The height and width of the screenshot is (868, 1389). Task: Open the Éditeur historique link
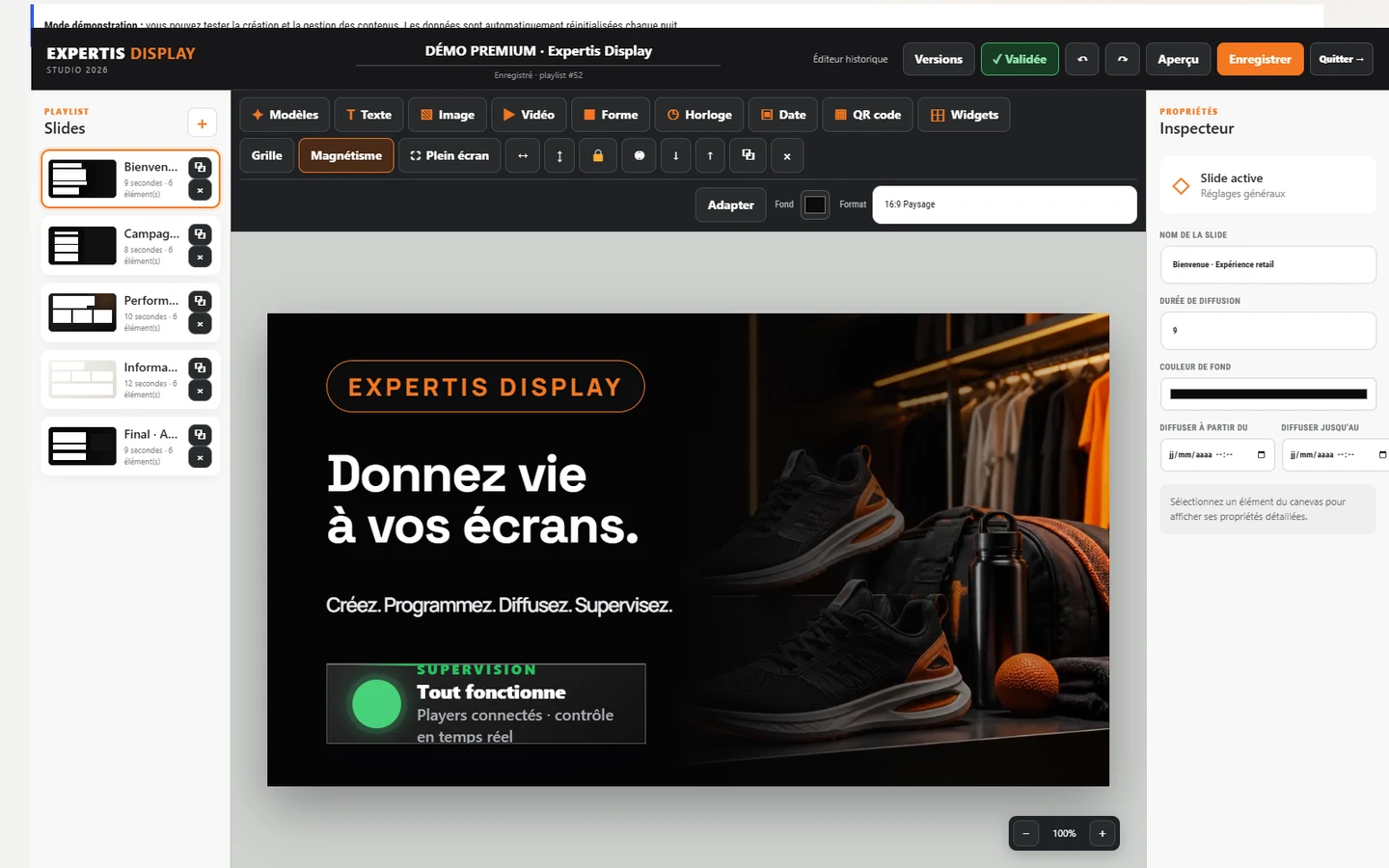[x=850, y=59]
